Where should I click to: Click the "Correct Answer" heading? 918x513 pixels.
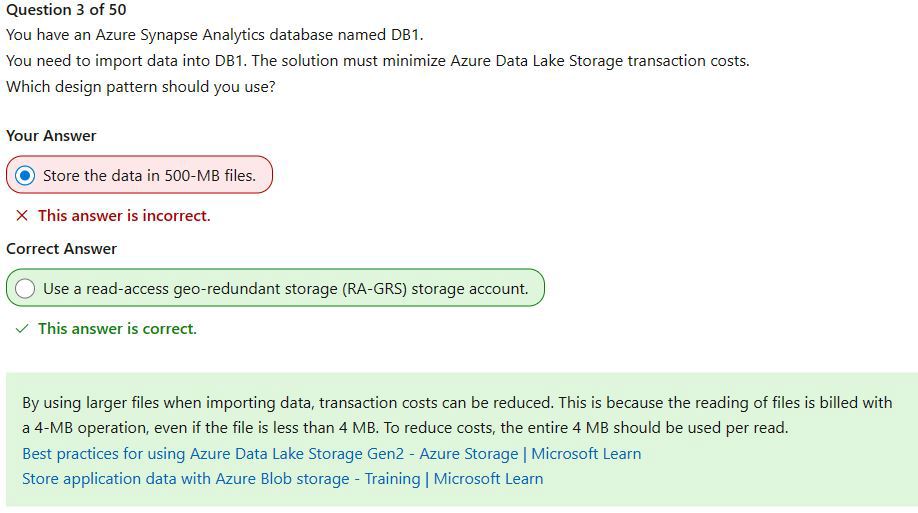61,249
